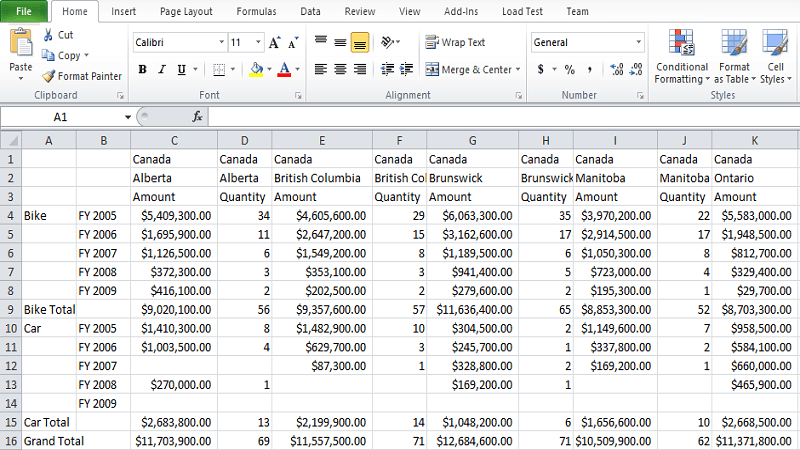This screenshot has height=450, width=800.
Task: Expand the General number format dropdown
Action: 639,43
